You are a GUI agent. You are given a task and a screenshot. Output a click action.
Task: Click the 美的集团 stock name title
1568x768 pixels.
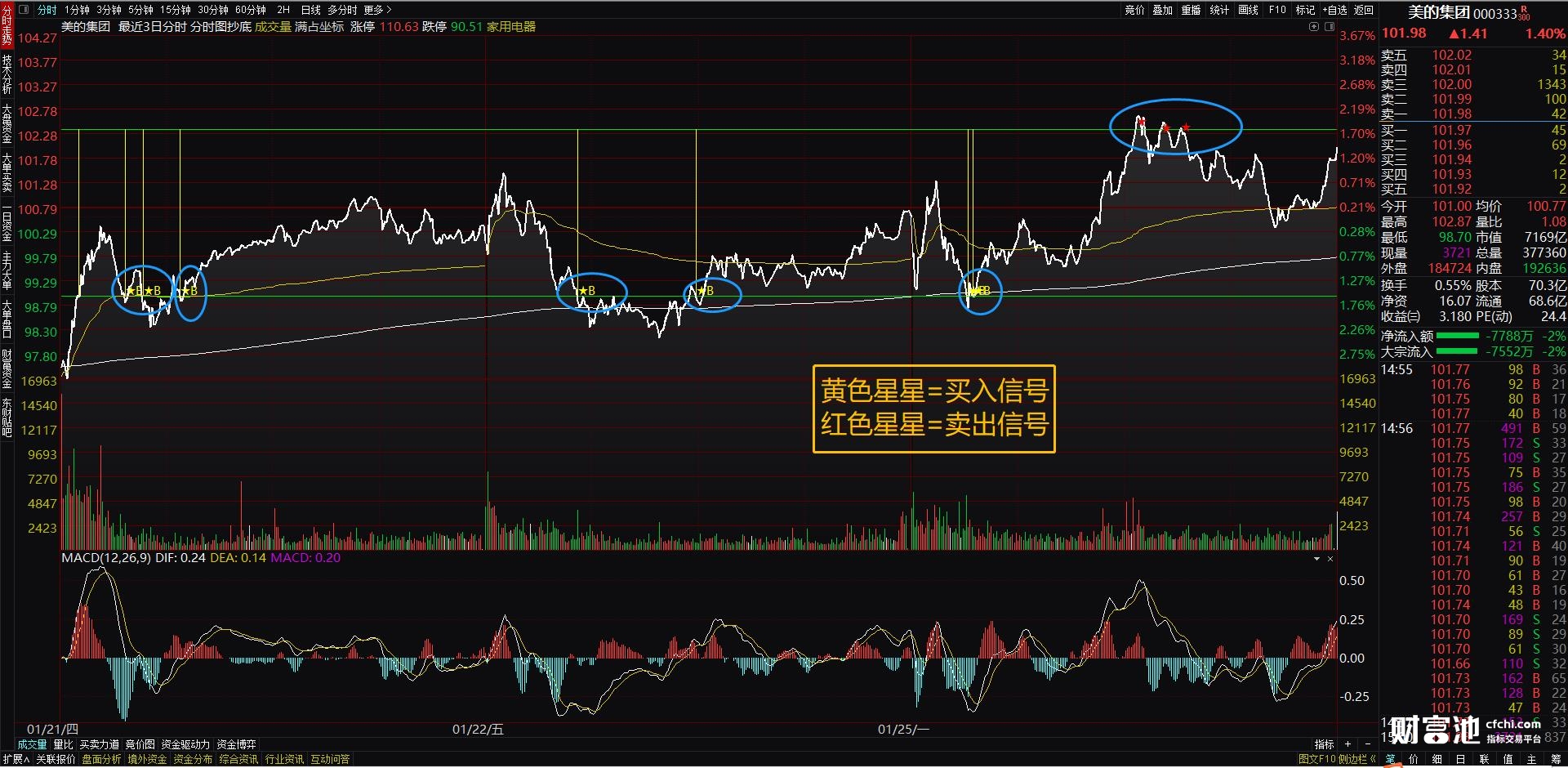pyautogui.click(x=1439, y=12)
